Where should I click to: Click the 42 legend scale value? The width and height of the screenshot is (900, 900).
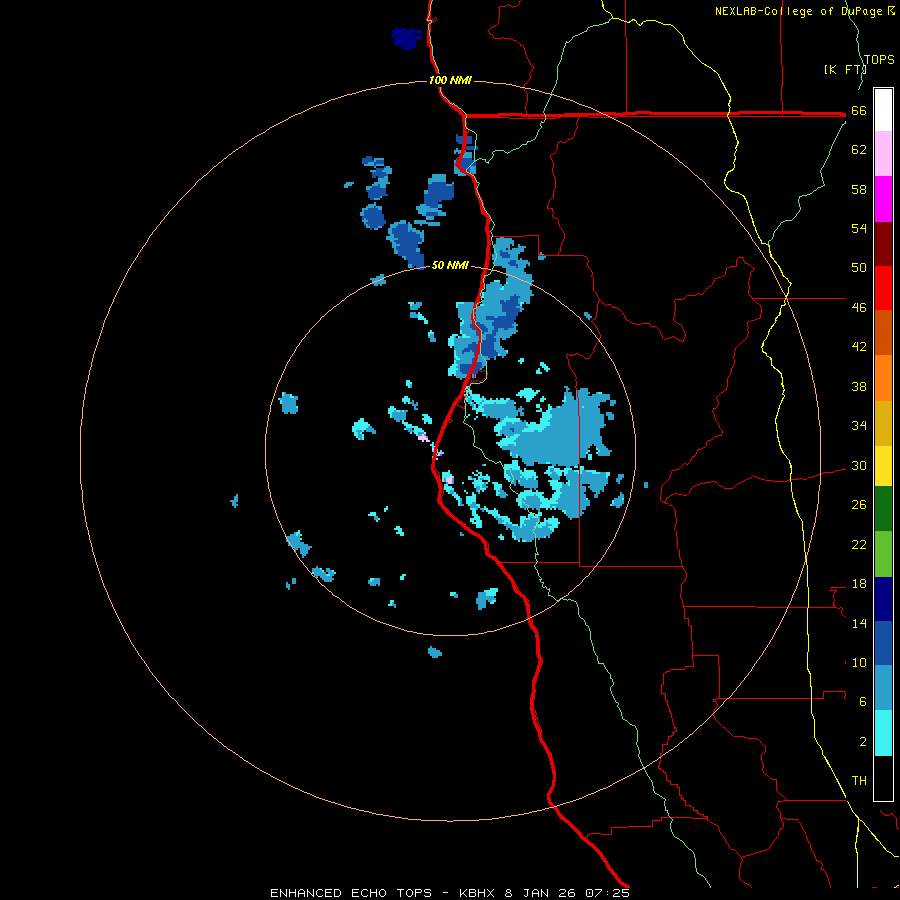tap(859, 346)
